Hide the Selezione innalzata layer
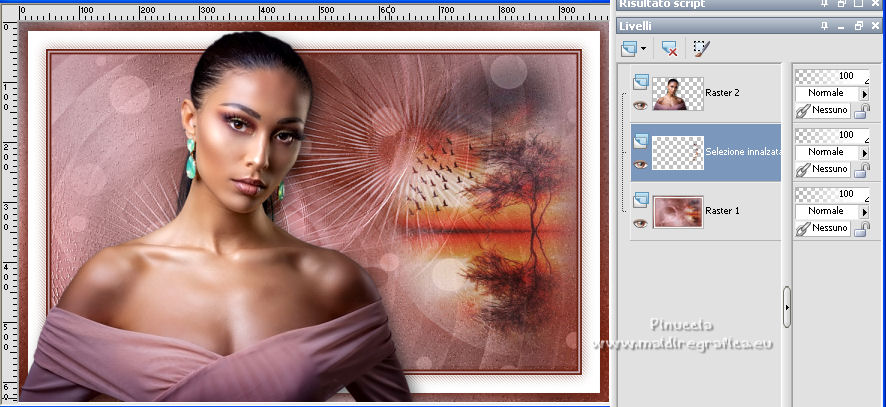Image resolution: width=886 pixels, height=407 pixels. pyautogui.click(x=640, y=164)
